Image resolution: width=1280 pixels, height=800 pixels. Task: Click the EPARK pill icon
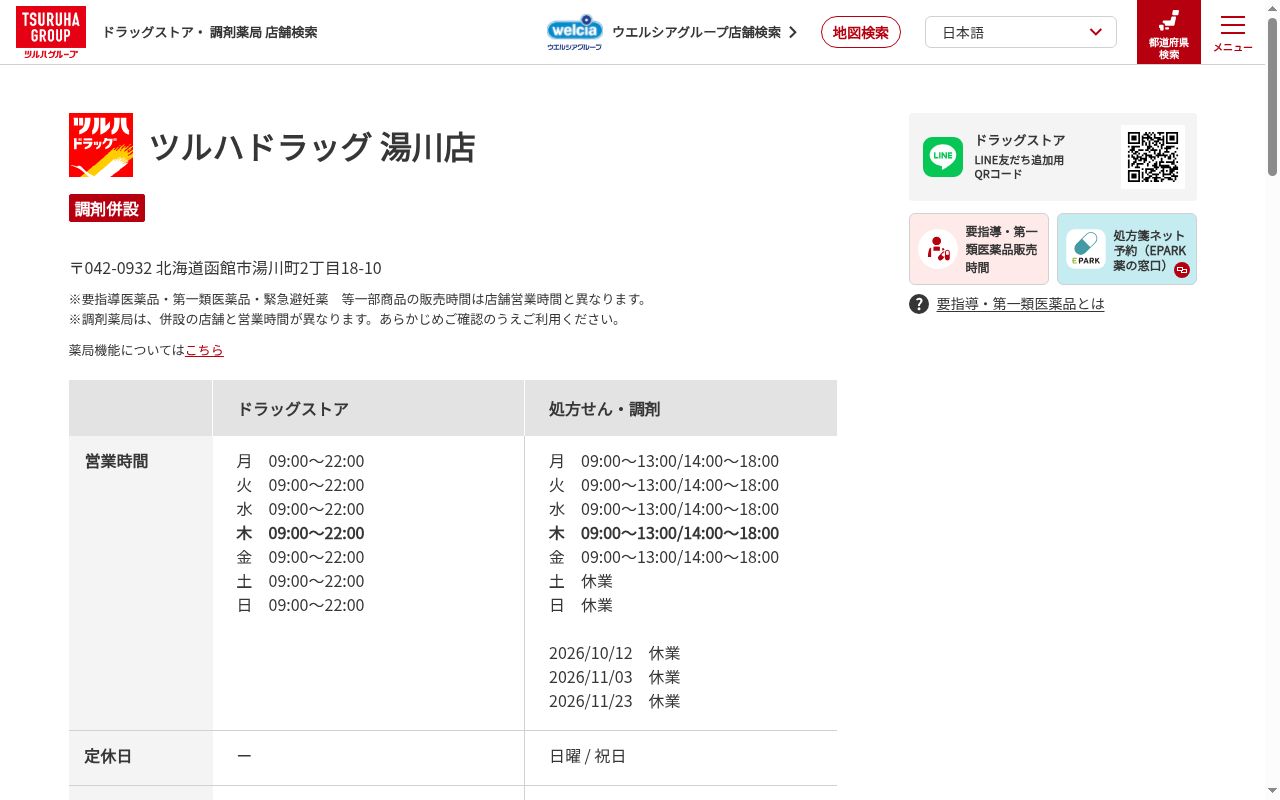coord(1085,249)
